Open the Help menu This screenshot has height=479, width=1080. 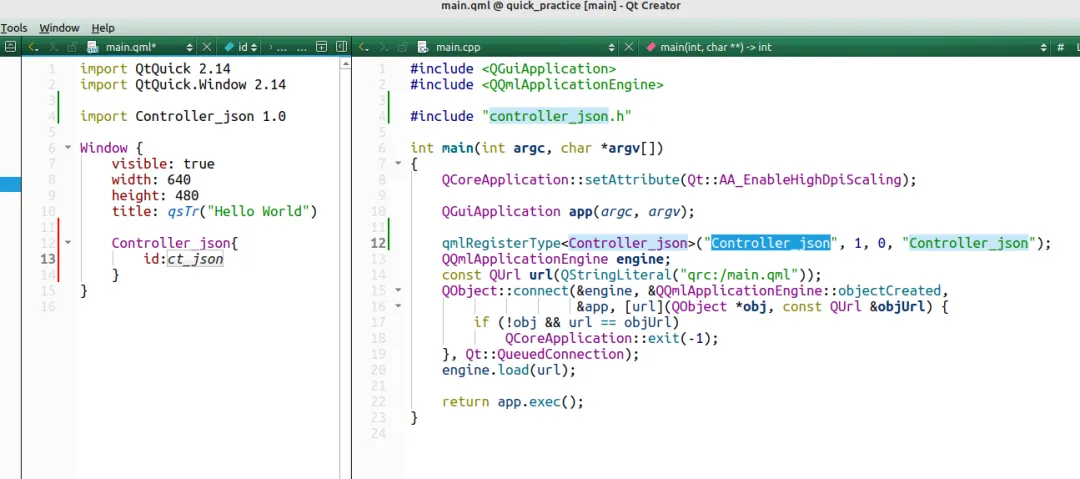pyautogui.click(x=103, y=28)
